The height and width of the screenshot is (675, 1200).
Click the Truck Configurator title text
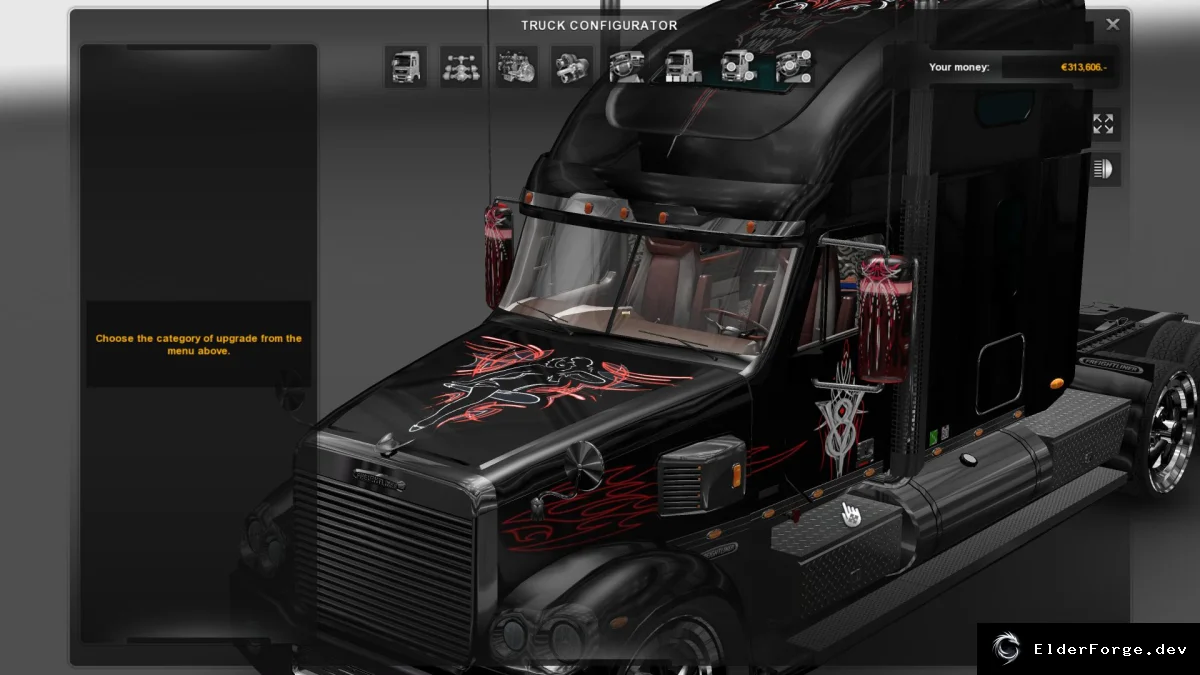[599, 25]
